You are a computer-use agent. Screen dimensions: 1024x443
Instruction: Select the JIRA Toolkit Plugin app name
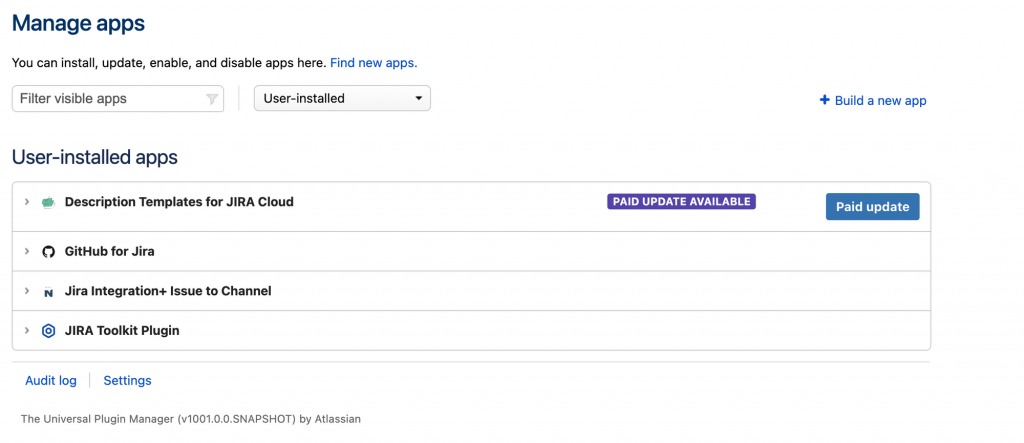122,331
